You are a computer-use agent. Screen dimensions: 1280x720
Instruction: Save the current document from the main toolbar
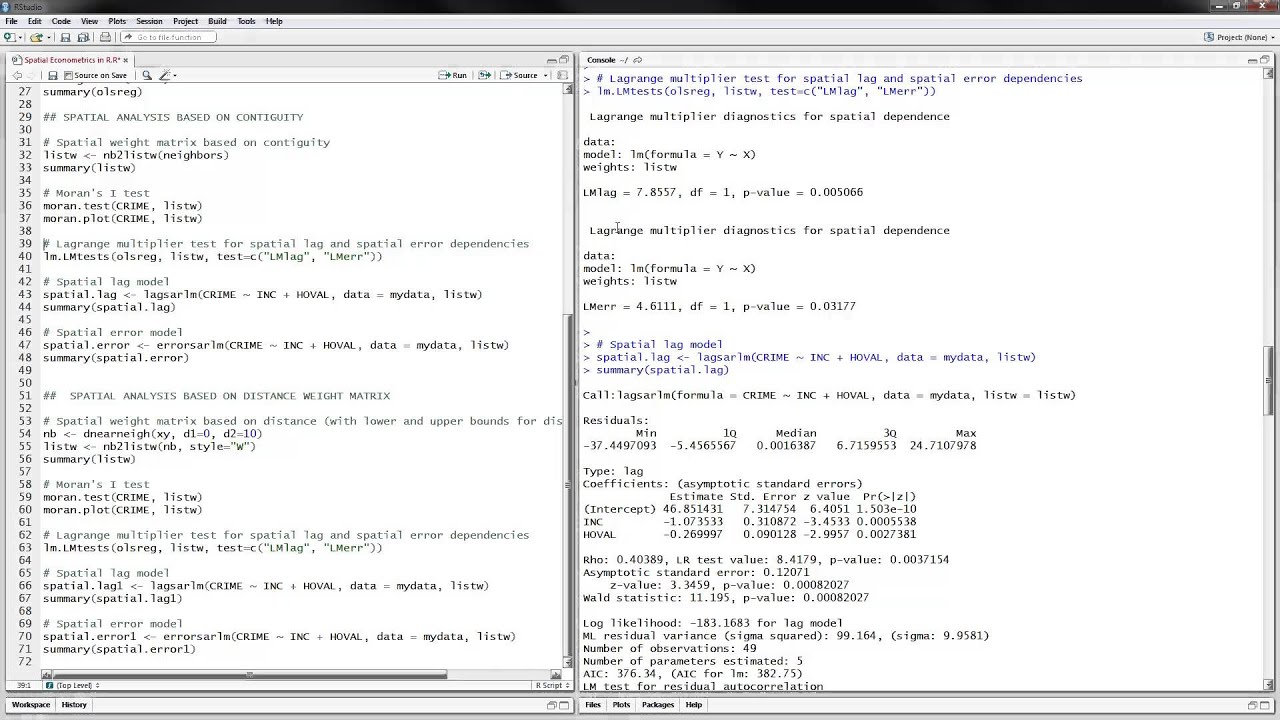pos(65,37)
